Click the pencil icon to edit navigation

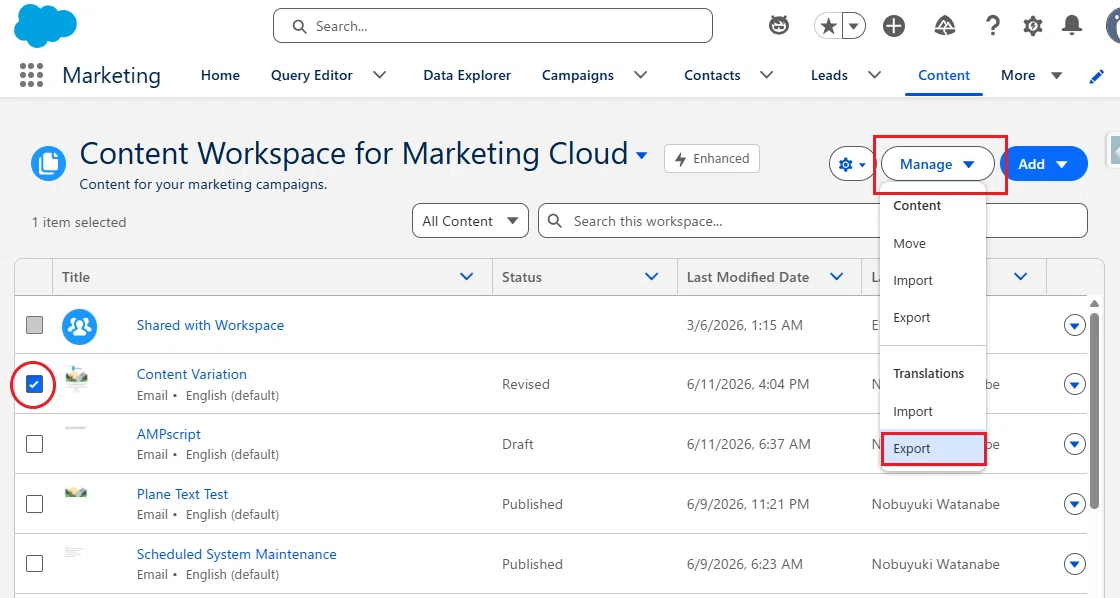click(x=1096, y=76)
